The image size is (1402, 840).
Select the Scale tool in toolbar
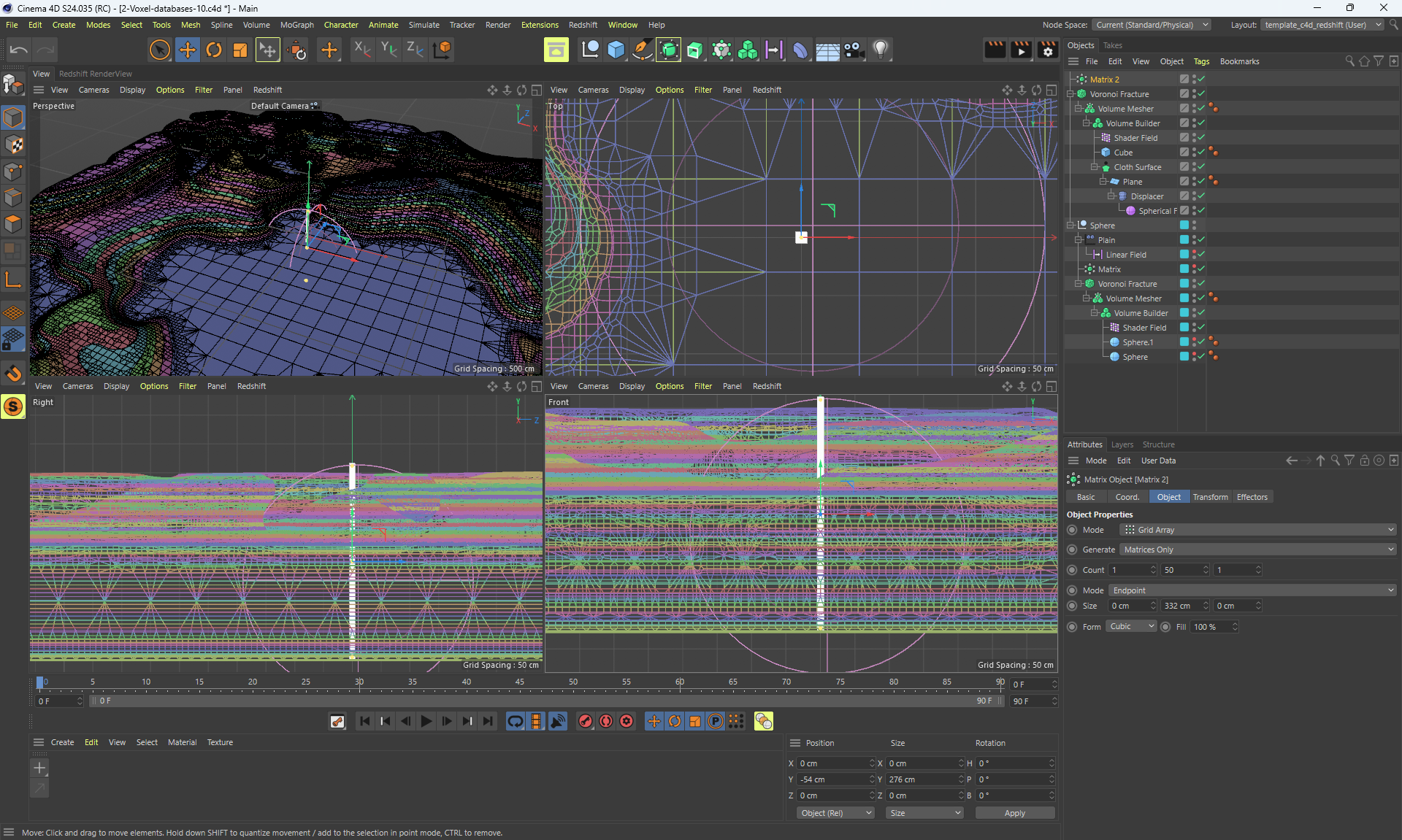(x=240, y=50)
